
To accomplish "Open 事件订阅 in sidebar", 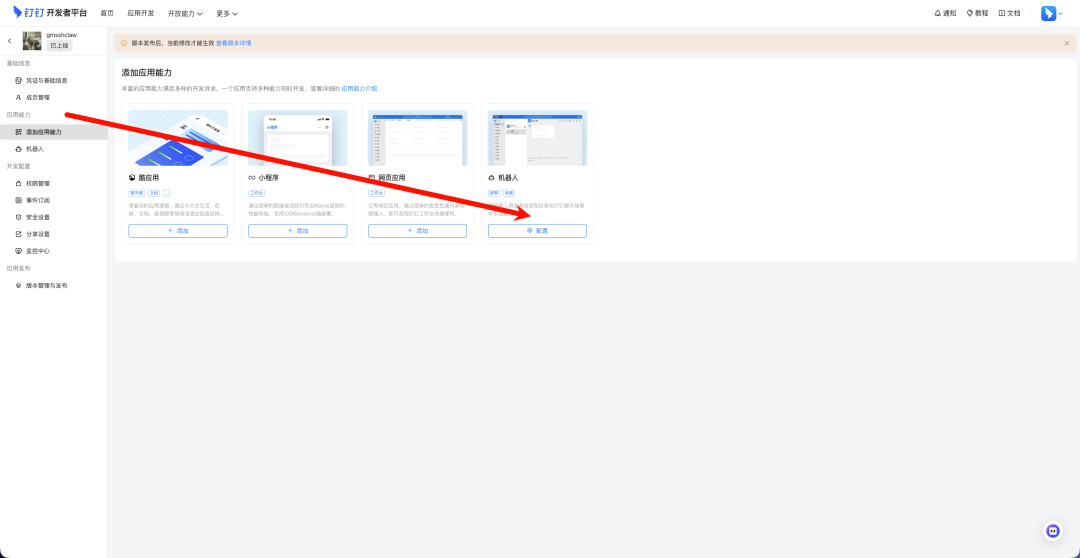I will (x=32, y=200).
